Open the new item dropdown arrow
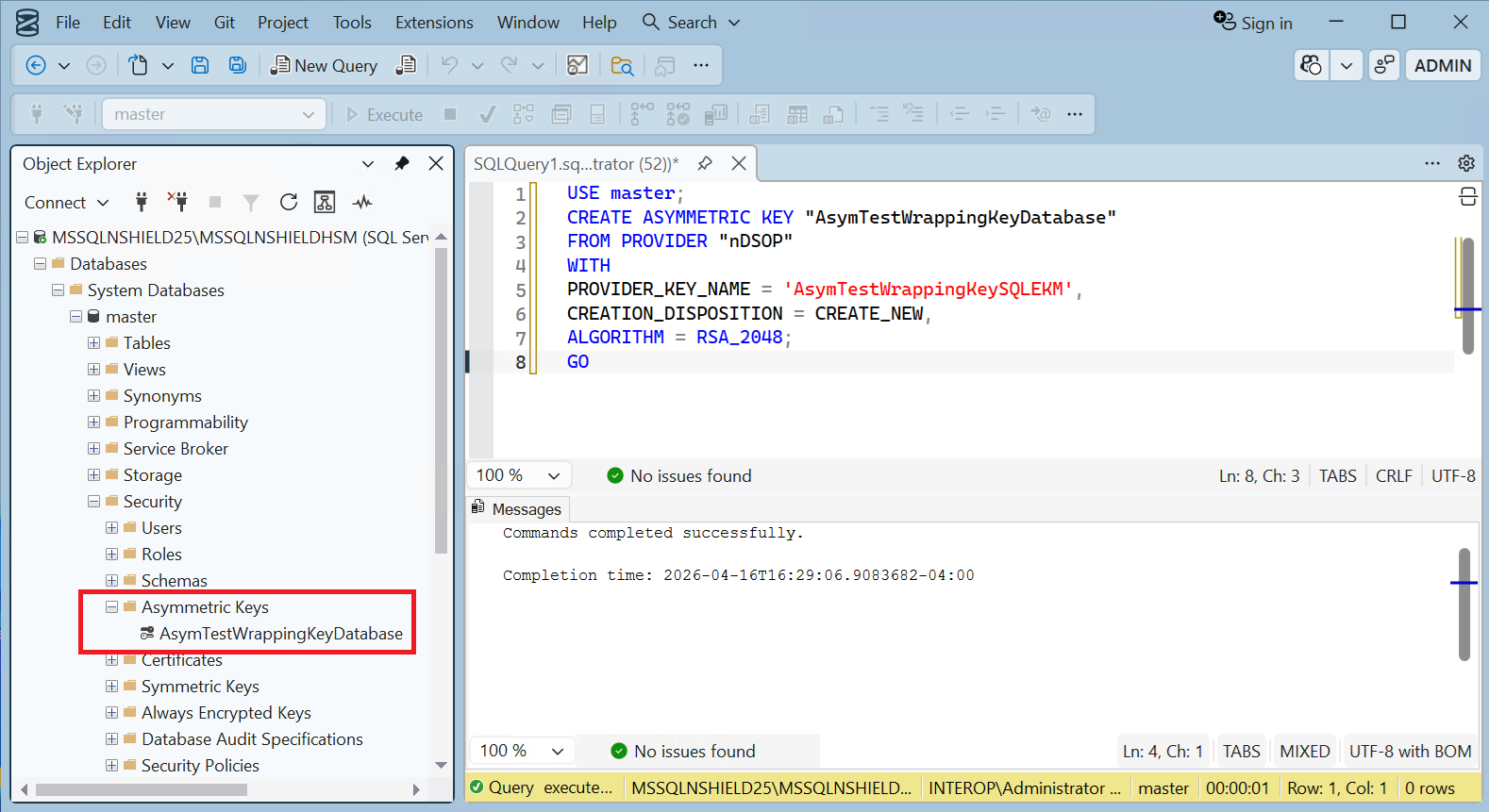Viewport: 1489px width, 812px height. coord(168,65)
